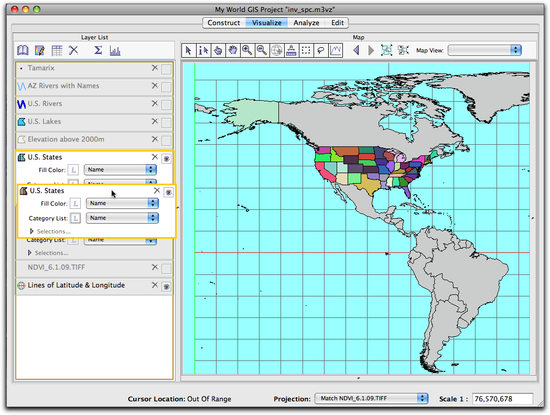Show the Tamarix layer
The height and width of the screenshot is (415, 550).
coord(166,69)
